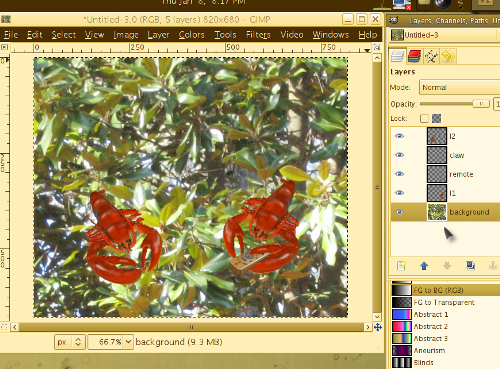Select the l2 layer thumbnail
Screen dimensions: 500x369
click(x=437, y=136)
